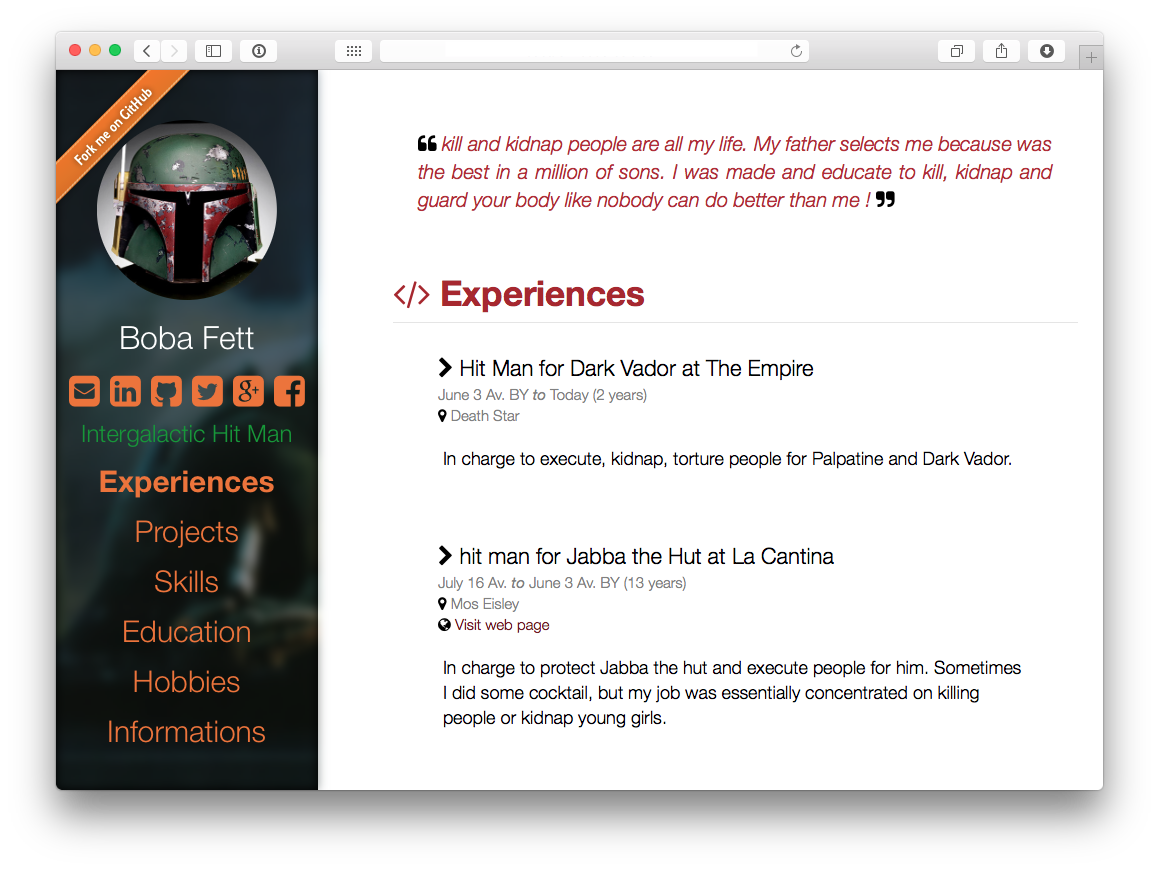Click the Boba Fett helmet avatar
Viewport: 1159px width, 870px height.
point(187,210)
